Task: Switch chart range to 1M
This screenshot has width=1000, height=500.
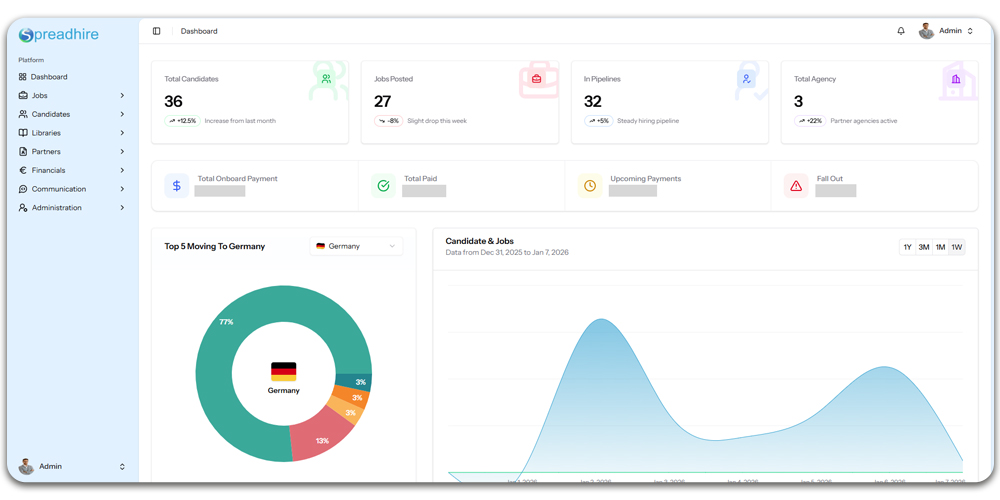Action: coord(940,247)
